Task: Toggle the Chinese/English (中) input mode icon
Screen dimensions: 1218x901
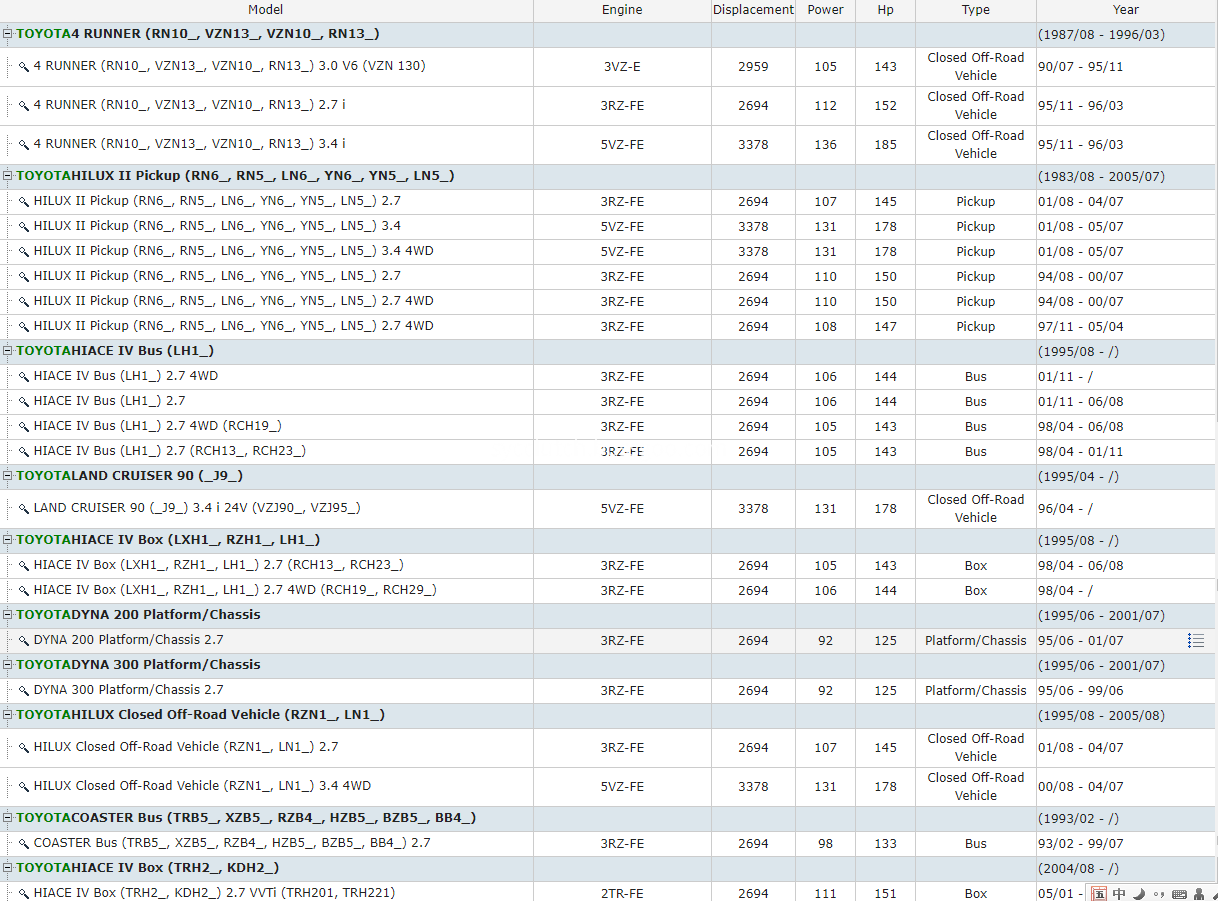Action: tap(1120, 894)
